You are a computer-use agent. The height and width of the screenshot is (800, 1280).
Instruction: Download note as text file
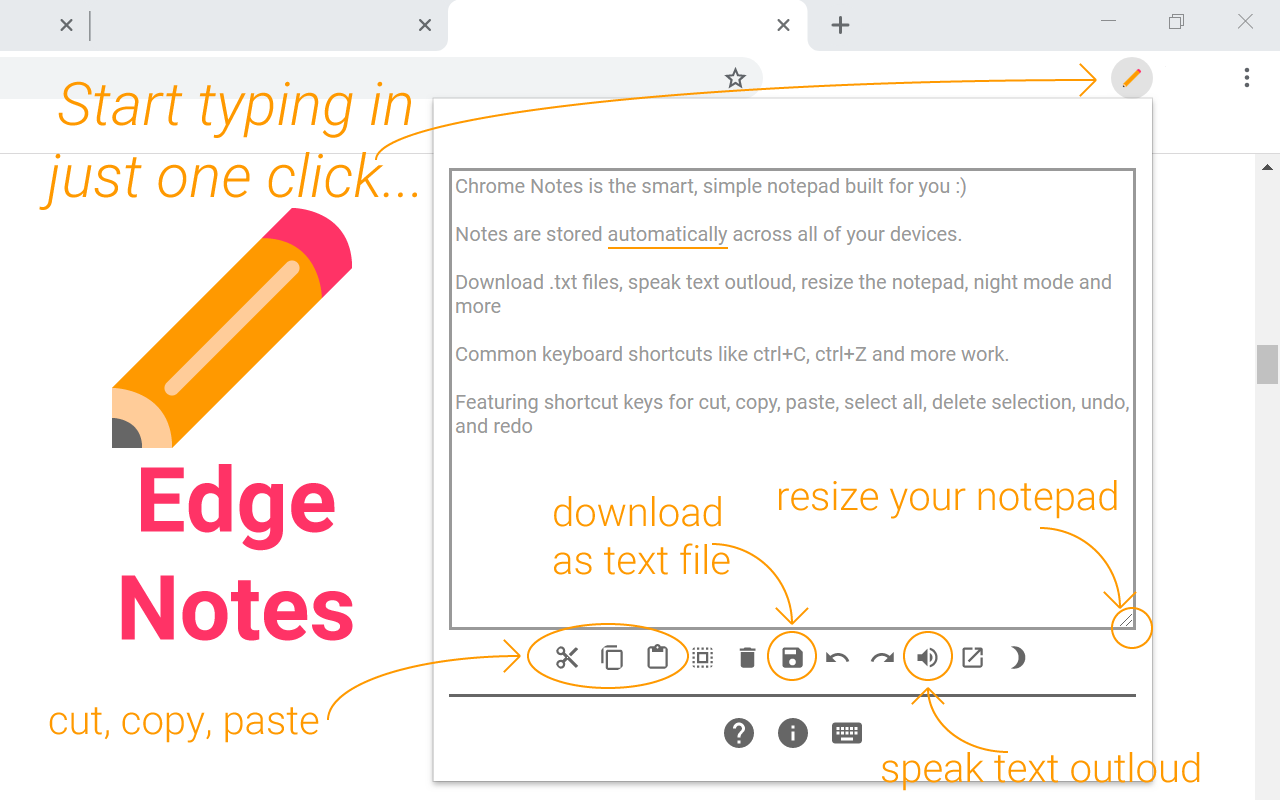pyautogui.click(x=792, y=658)
